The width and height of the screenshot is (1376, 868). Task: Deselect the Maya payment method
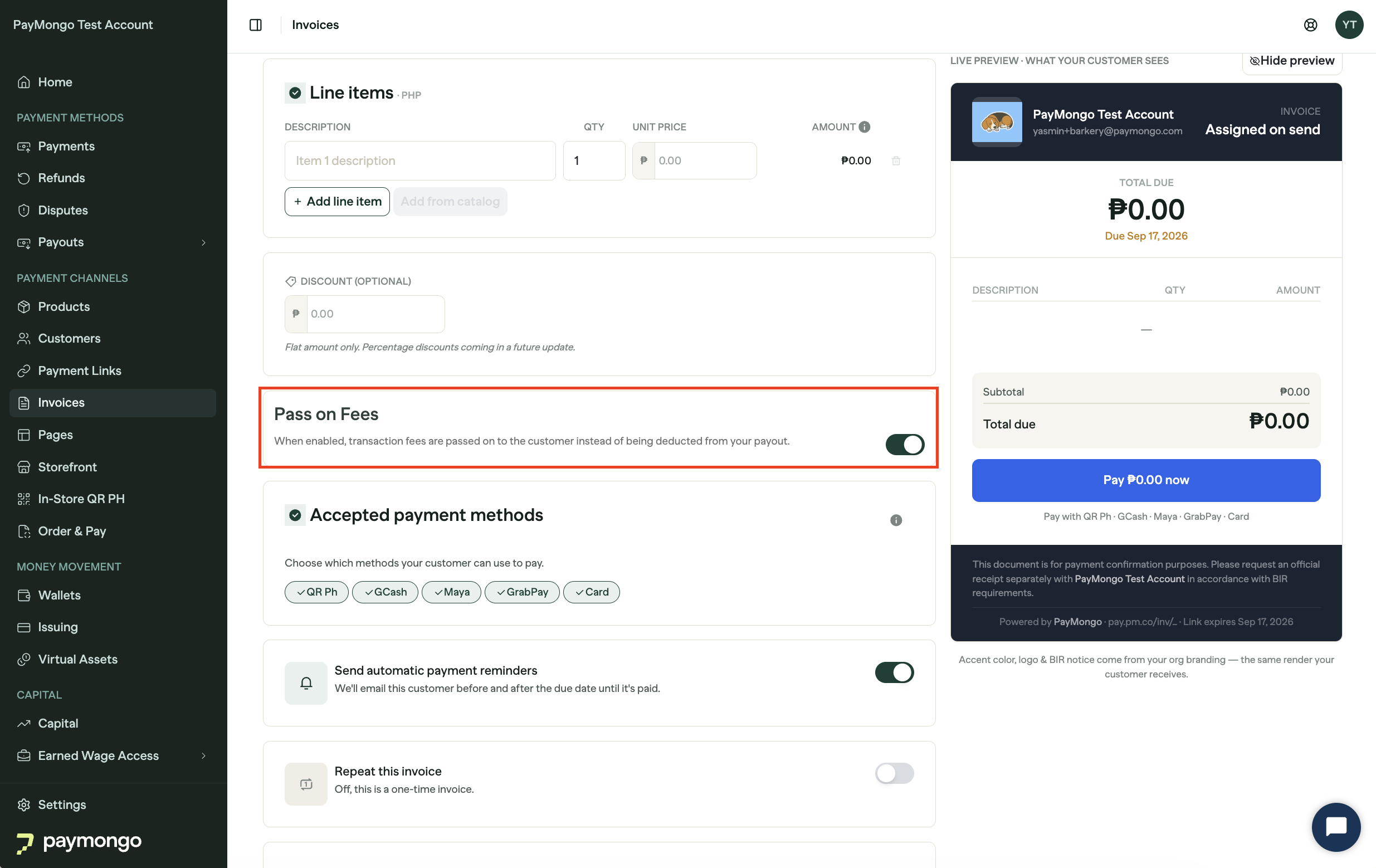(x=451, y=592)
